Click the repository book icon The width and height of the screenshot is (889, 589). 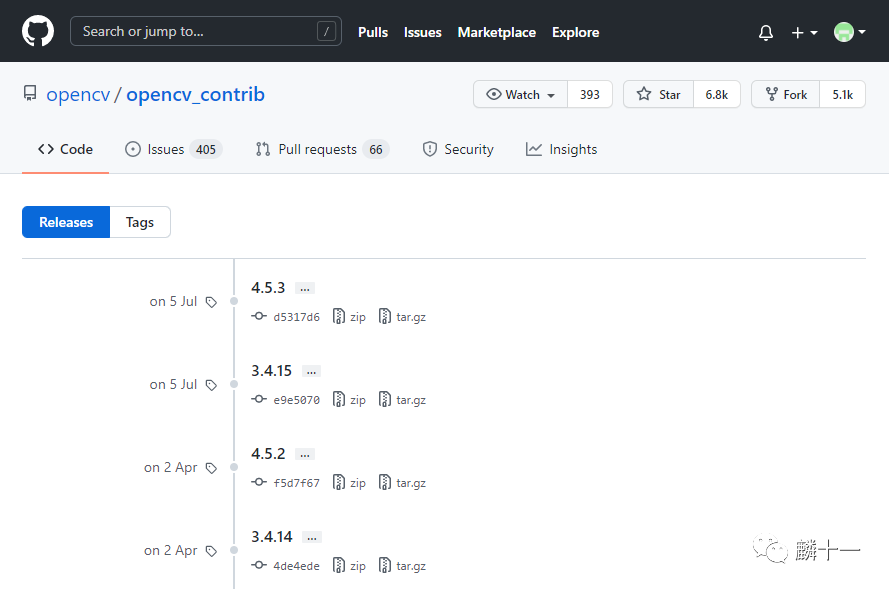tap(30, 94)
